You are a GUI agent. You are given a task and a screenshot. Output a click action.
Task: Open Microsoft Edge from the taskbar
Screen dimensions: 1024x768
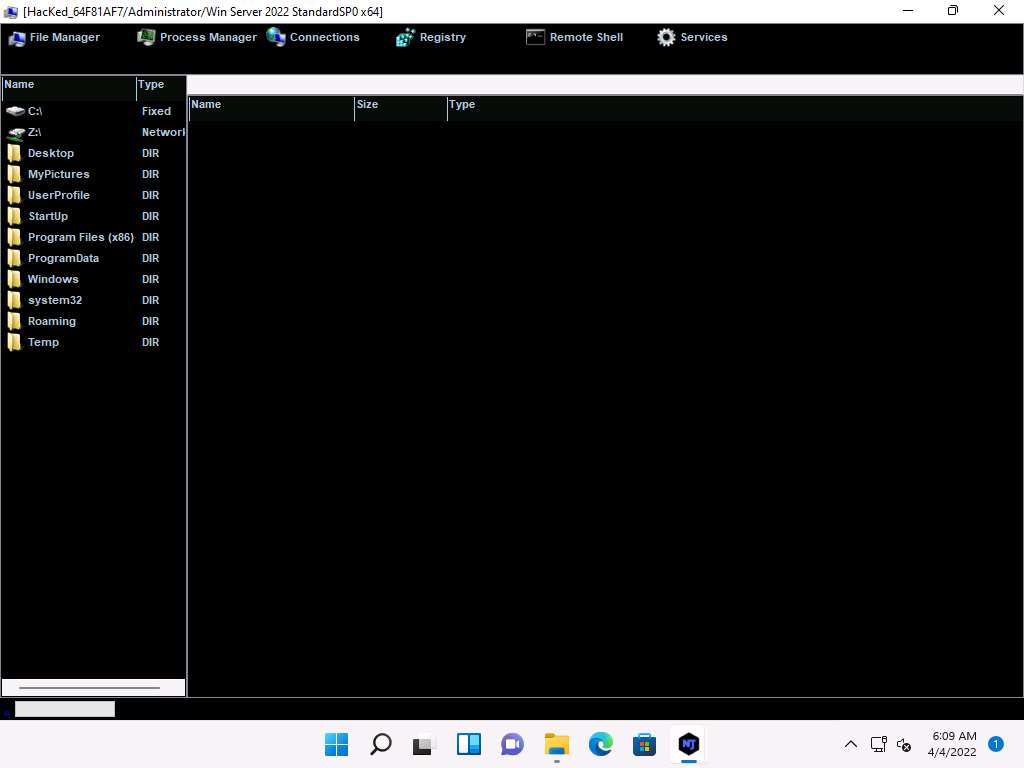pos(600,744)
